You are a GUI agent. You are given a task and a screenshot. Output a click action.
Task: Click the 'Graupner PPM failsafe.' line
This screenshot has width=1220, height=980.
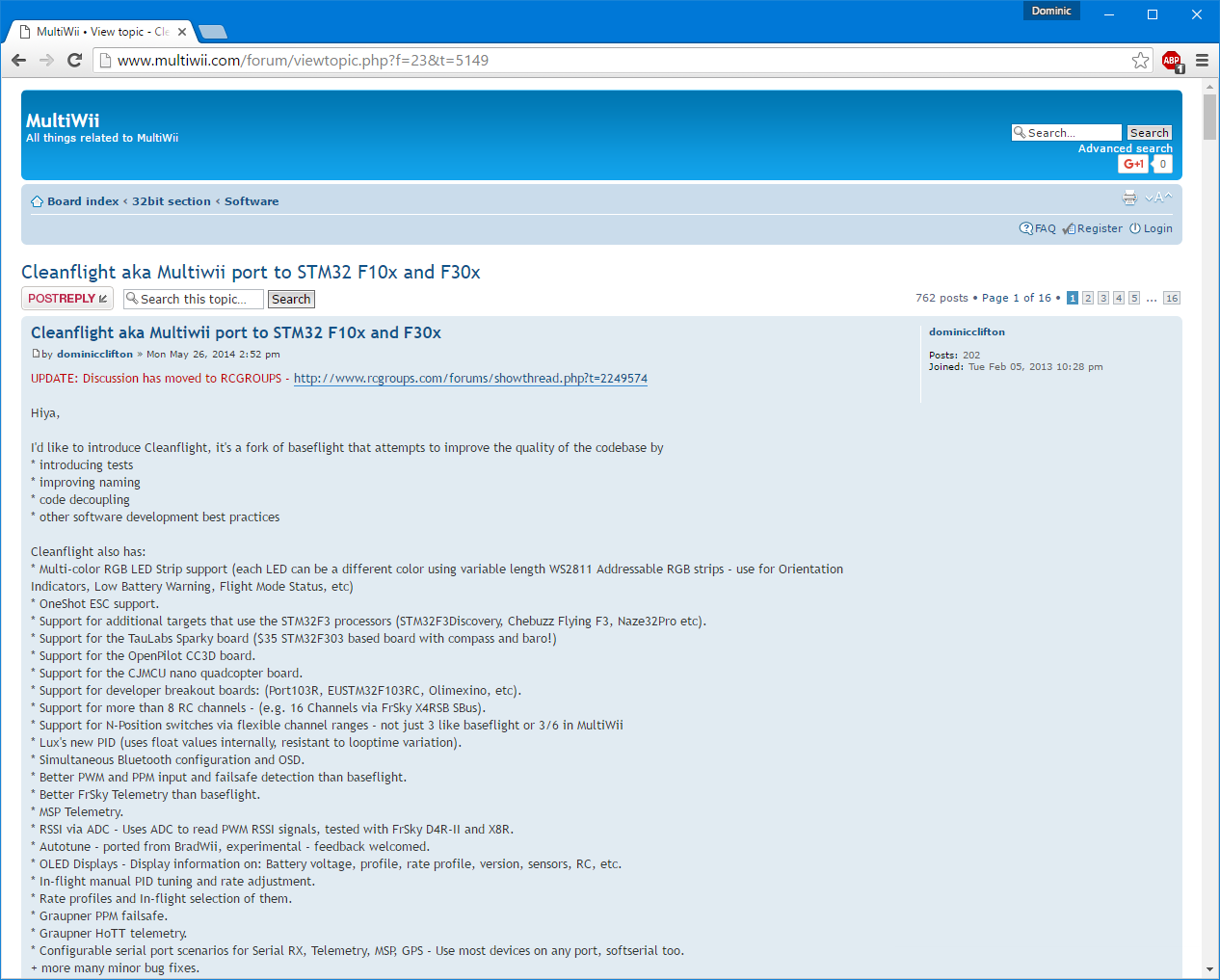click(x=99, y=916)
